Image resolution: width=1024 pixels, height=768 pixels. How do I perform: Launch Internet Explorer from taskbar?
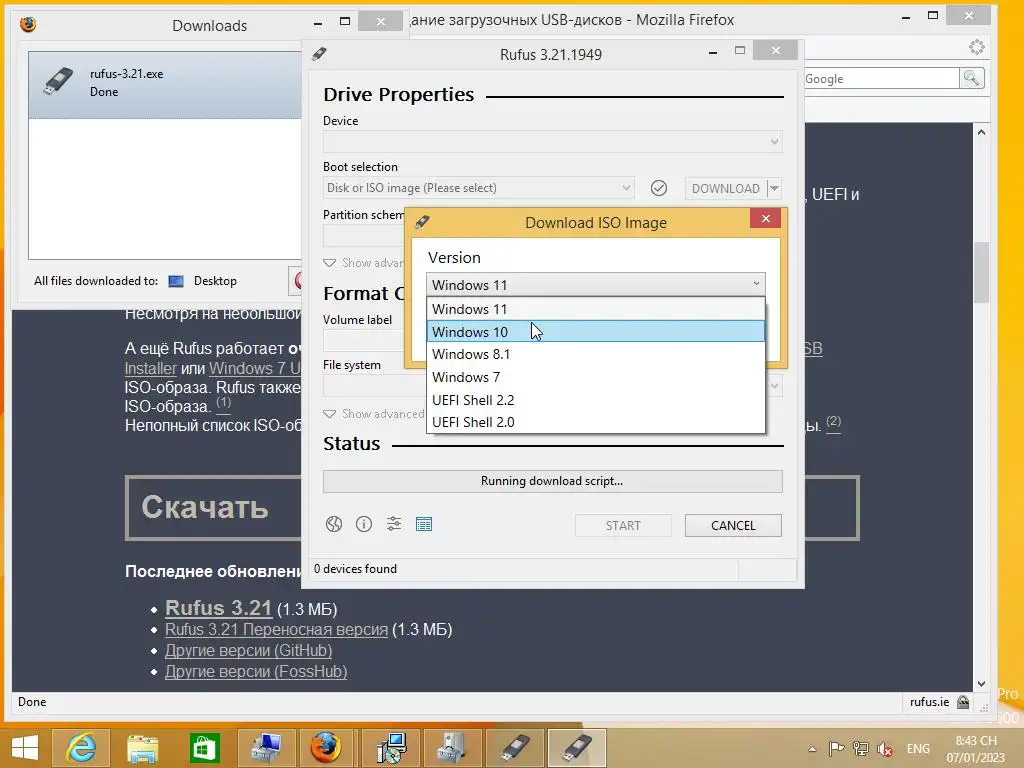point(81,748)
